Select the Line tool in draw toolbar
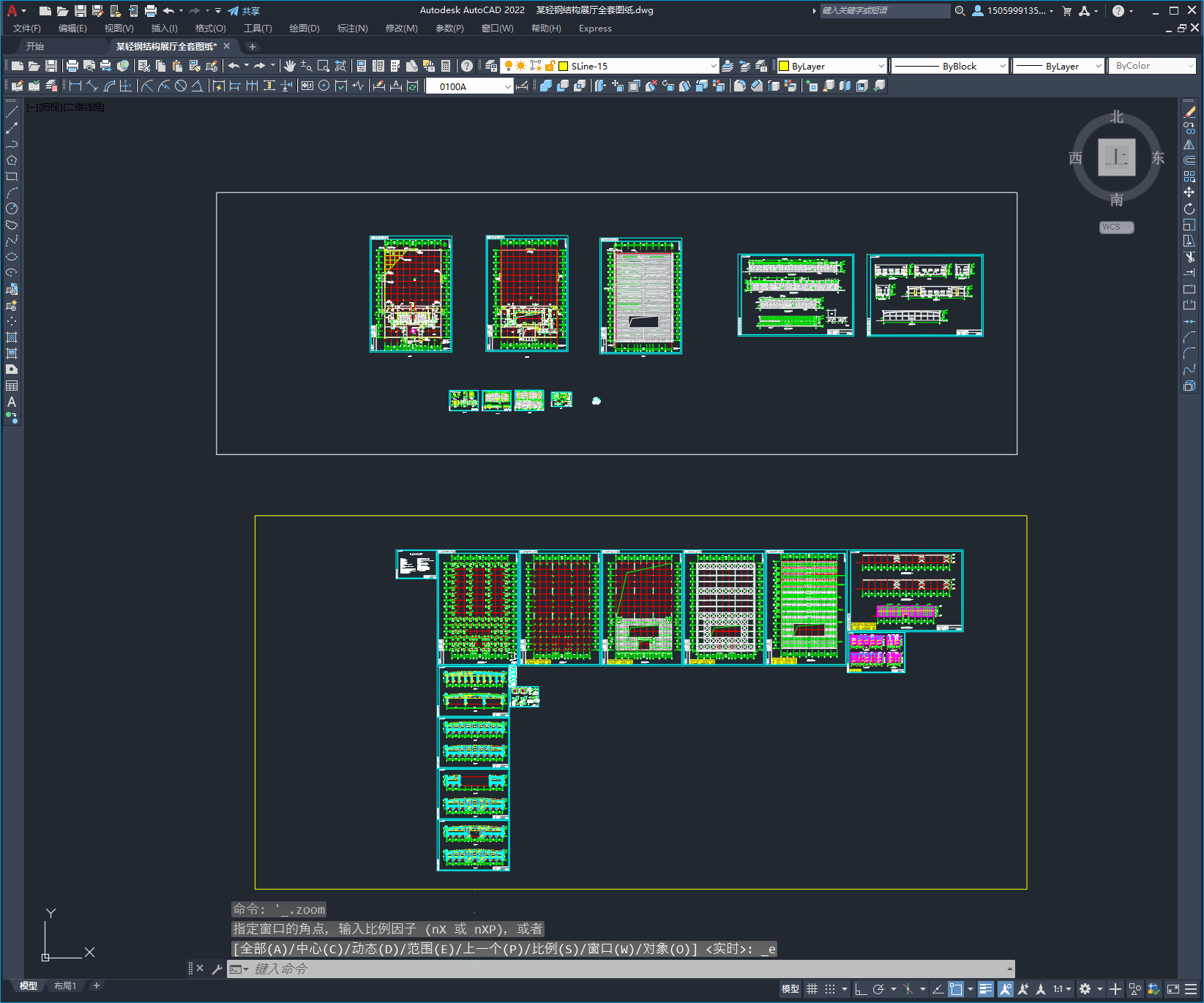Viewport: 1204px width, 1003px height. (x=12, y=112)
